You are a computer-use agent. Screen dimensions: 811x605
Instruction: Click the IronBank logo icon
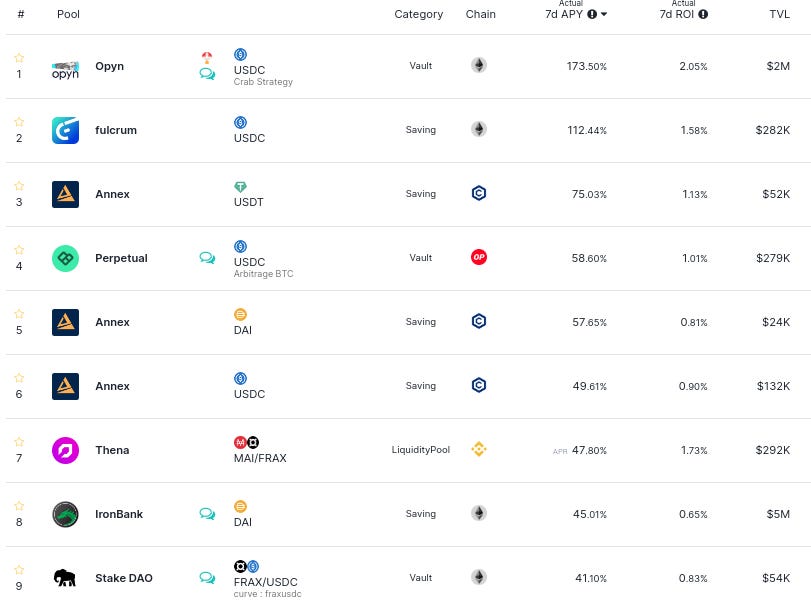click(65, 515)
